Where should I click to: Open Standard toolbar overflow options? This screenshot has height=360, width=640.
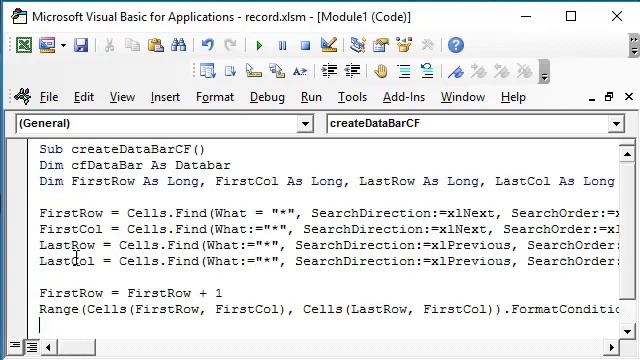click(x=634, y=45)
